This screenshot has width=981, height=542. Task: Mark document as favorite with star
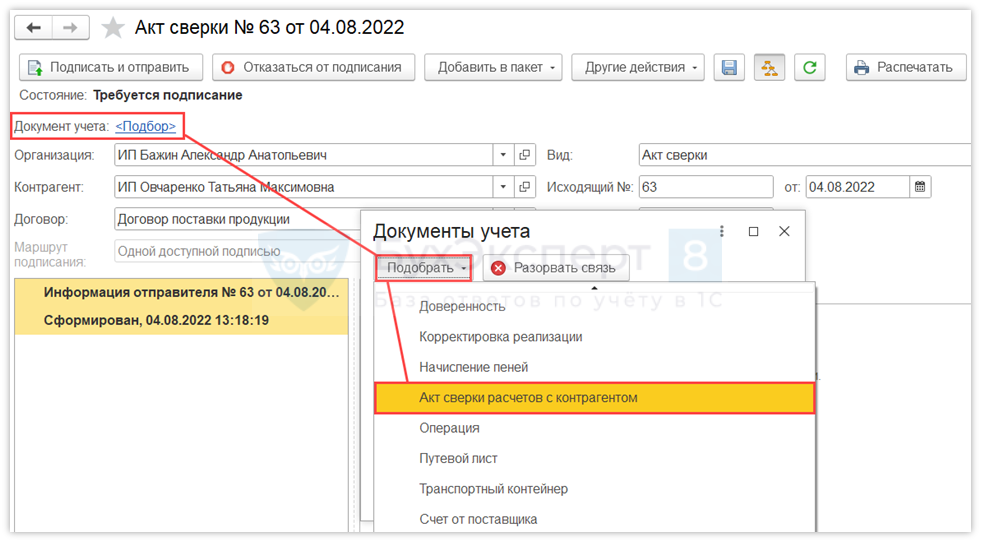point(113,28)
